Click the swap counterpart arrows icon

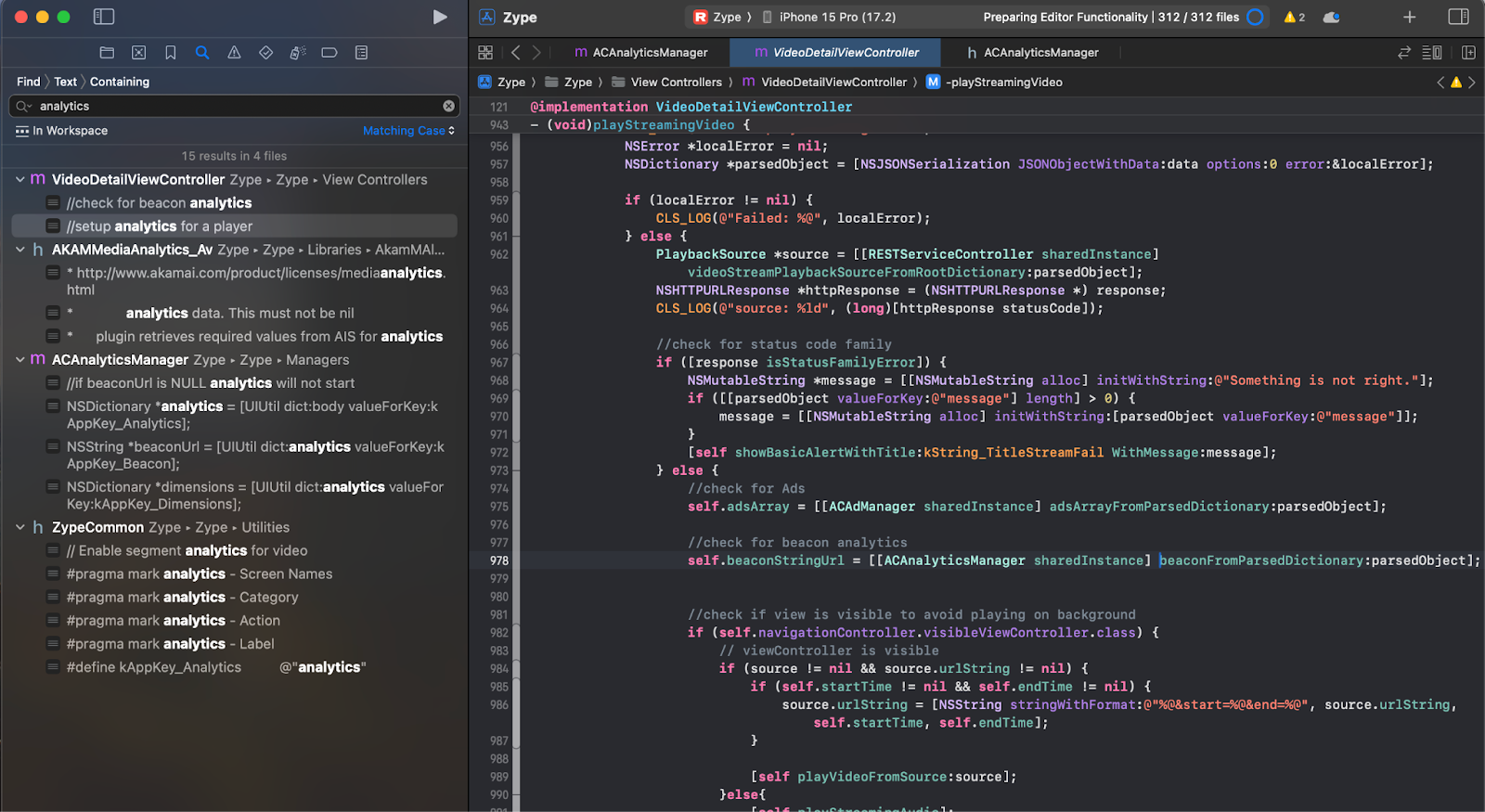(1404, 53)
